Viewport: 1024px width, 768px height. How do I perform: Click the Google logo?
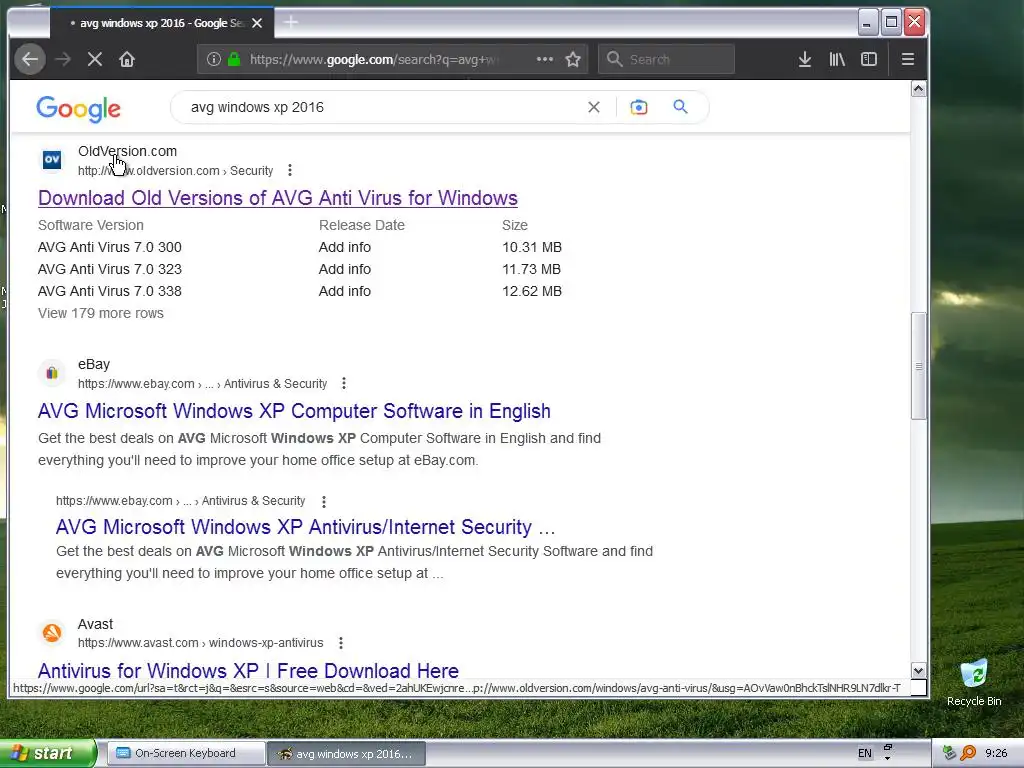click(x=78, y=108)
